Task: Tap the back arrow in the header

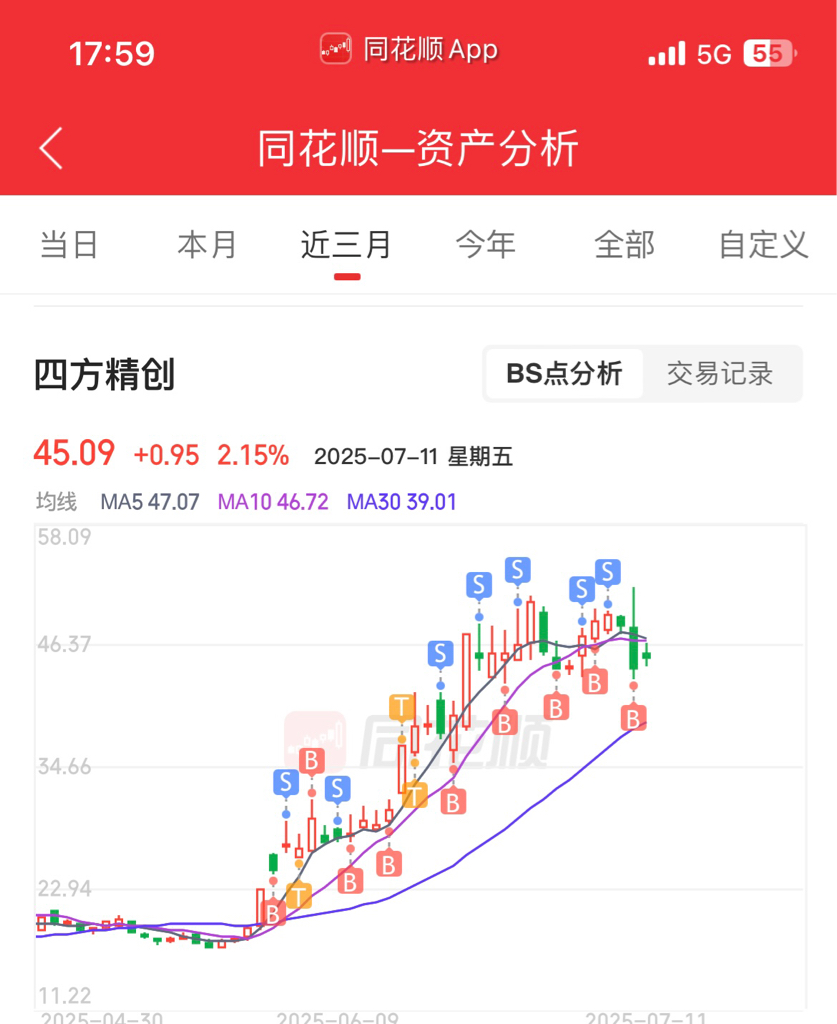Action: point(52,148)
